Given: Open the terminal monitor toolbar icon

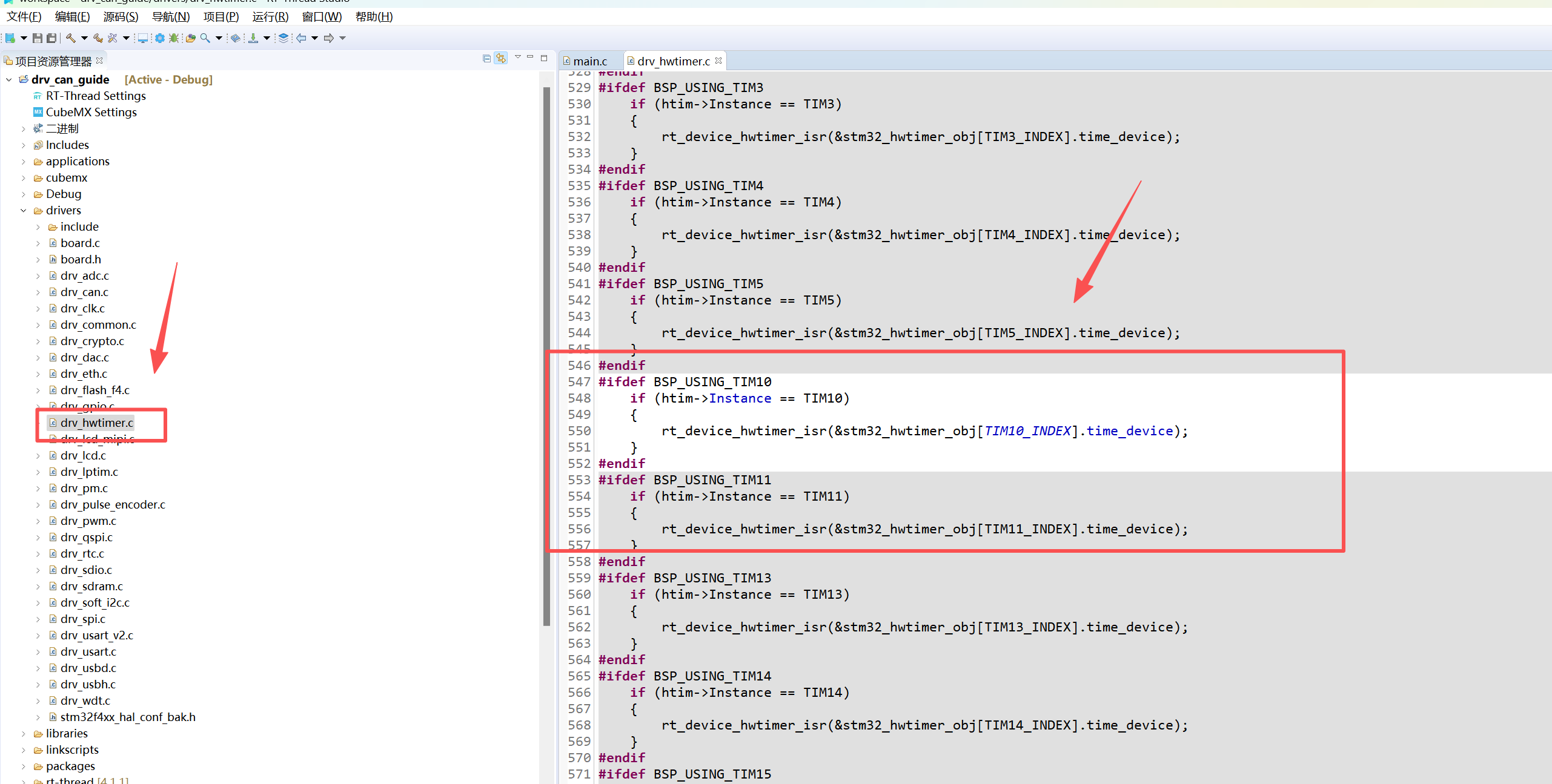Looking at the screenshot, I should pyautogui.click(x=144, y=38).
